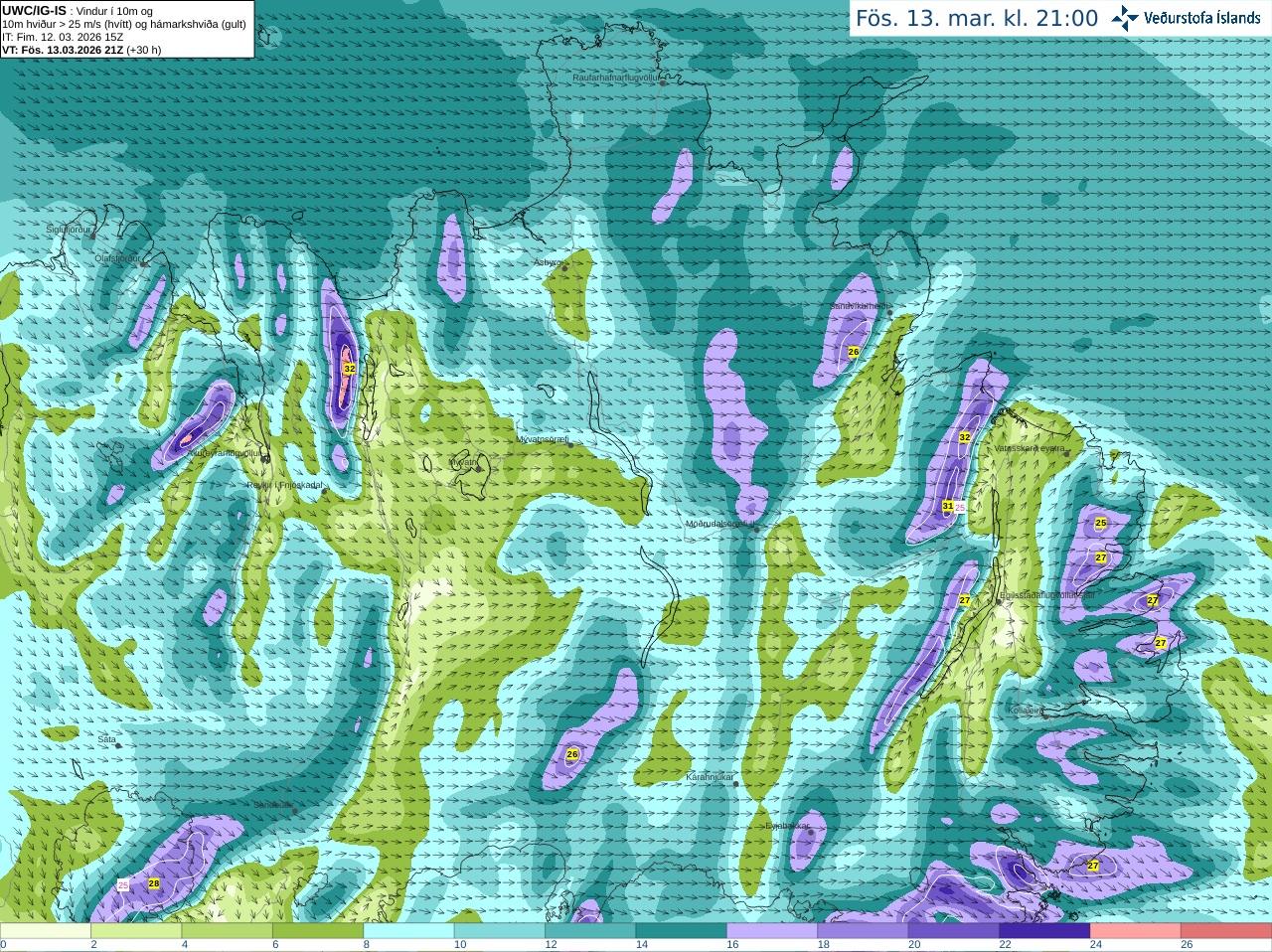This screenshot has height=952, width=1272.
Task: Click the yellow 31 gust marker
Action: (x=948, y=507)
